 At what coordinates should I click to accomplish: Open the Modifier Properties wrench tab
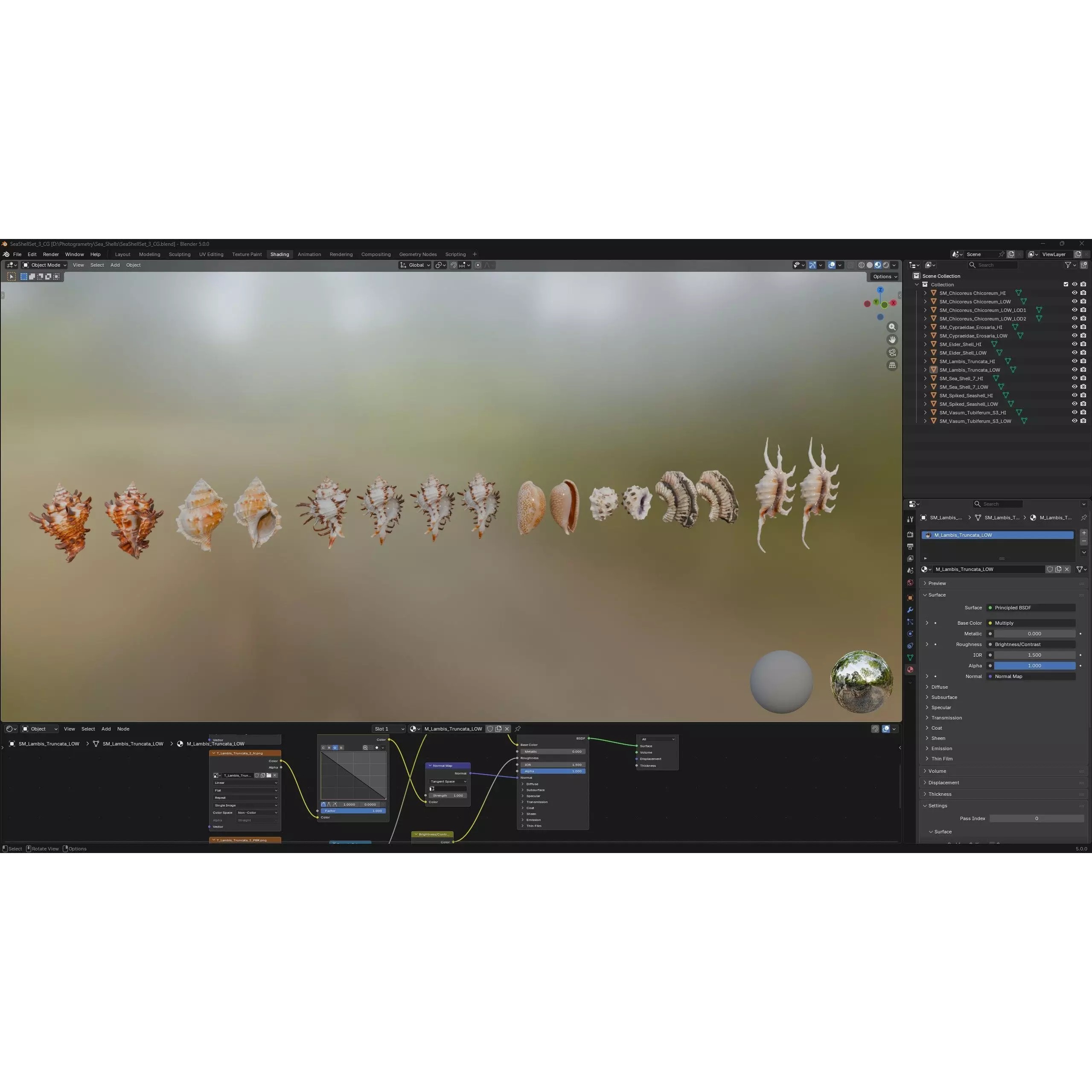pos(910,609)
